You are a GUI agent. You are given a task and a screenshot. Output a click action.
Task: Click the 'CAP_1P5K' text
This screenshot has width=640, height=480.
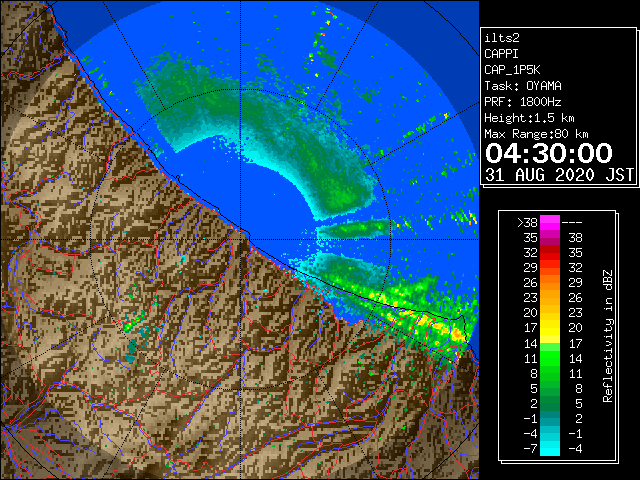pyautogui.click(x=512, y=70)
